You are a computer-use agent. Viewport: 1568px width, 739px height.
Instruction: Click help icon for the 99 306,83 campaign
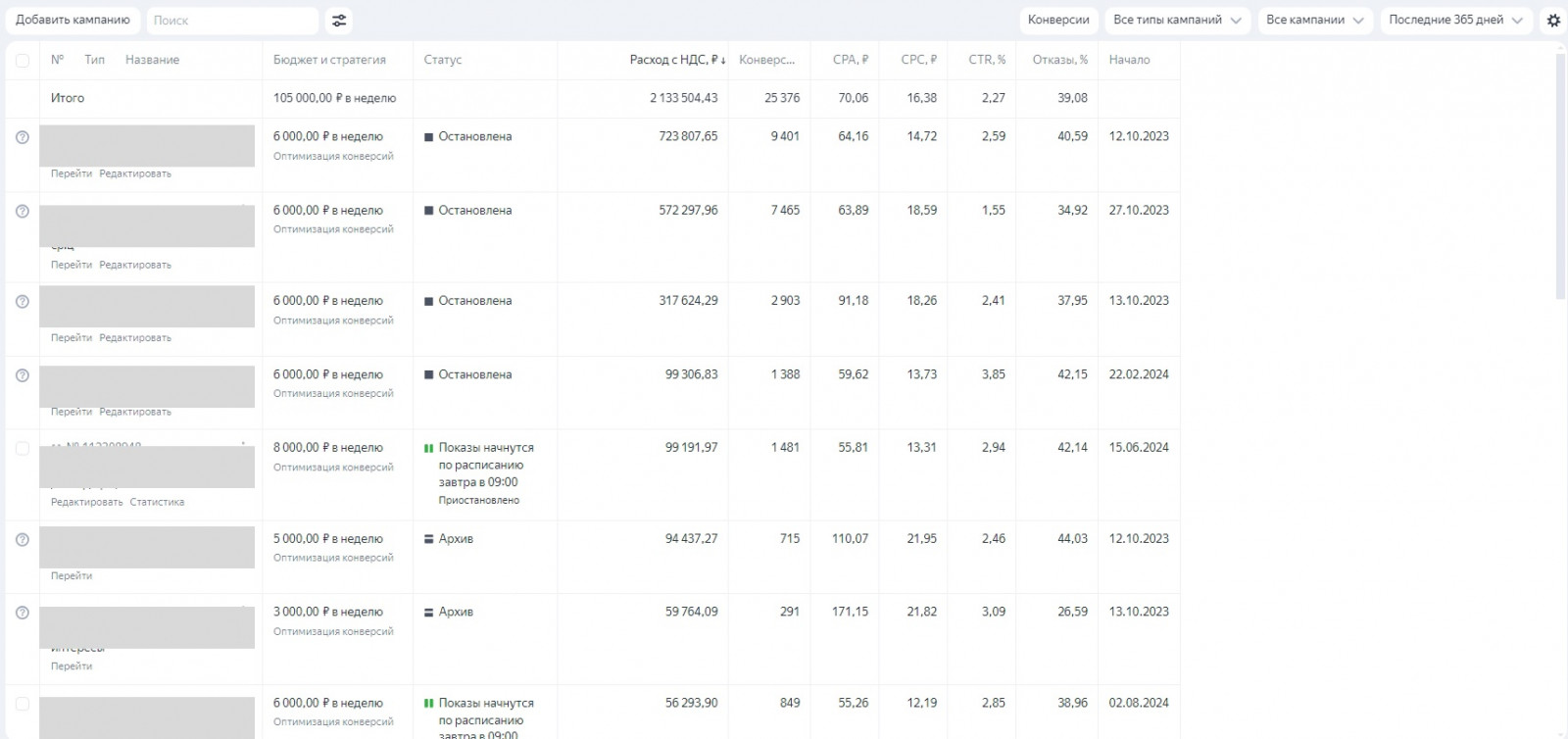23,375
